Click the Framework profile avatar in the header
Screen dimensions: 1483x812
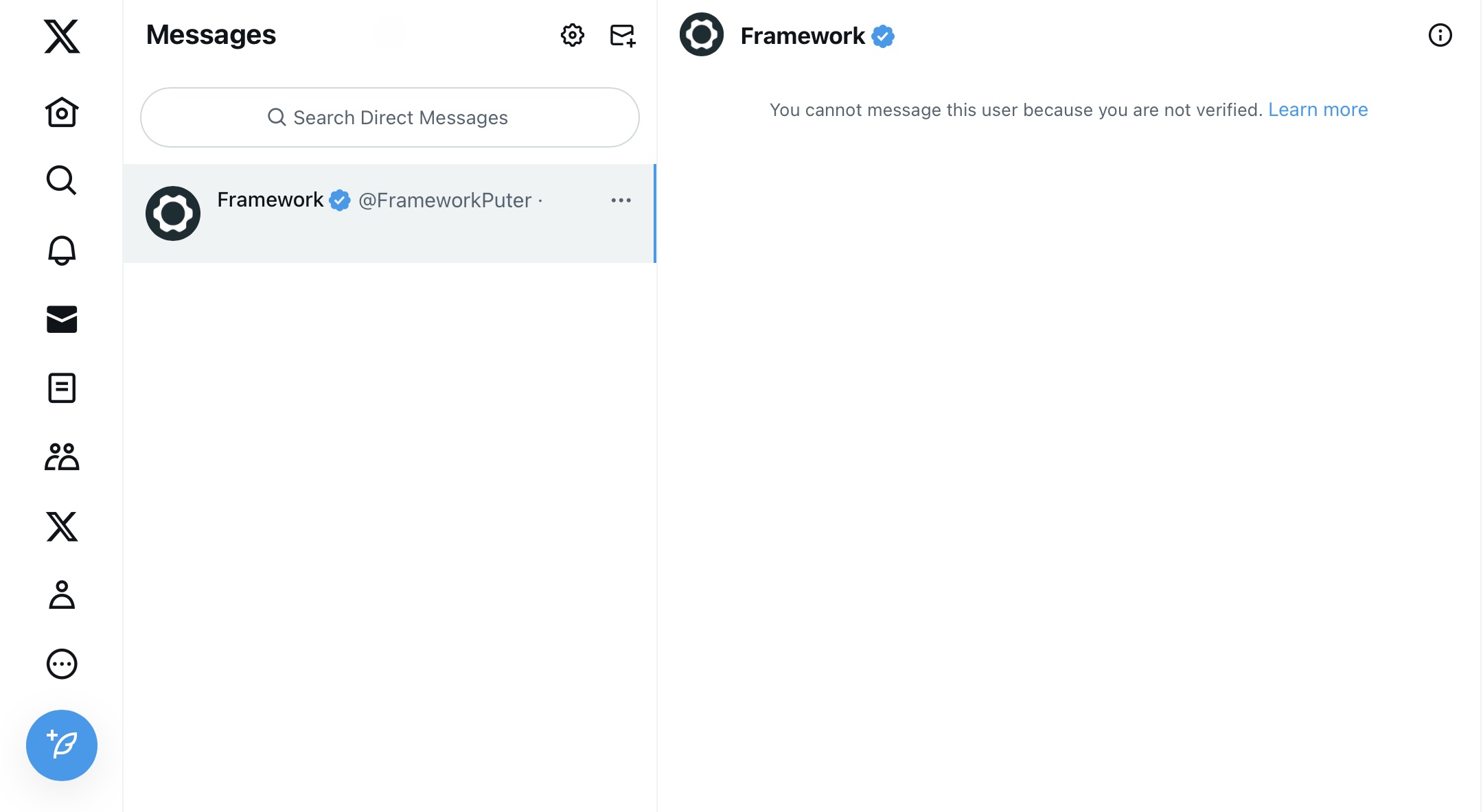click(700, 34)
